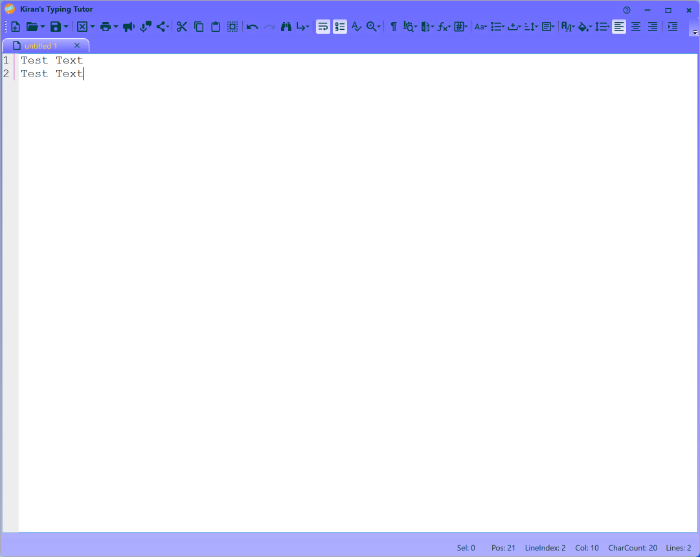Click the fx function icon
Image resolution: width=700 pixels, height=557 pixels.
(x=442, y=27)
